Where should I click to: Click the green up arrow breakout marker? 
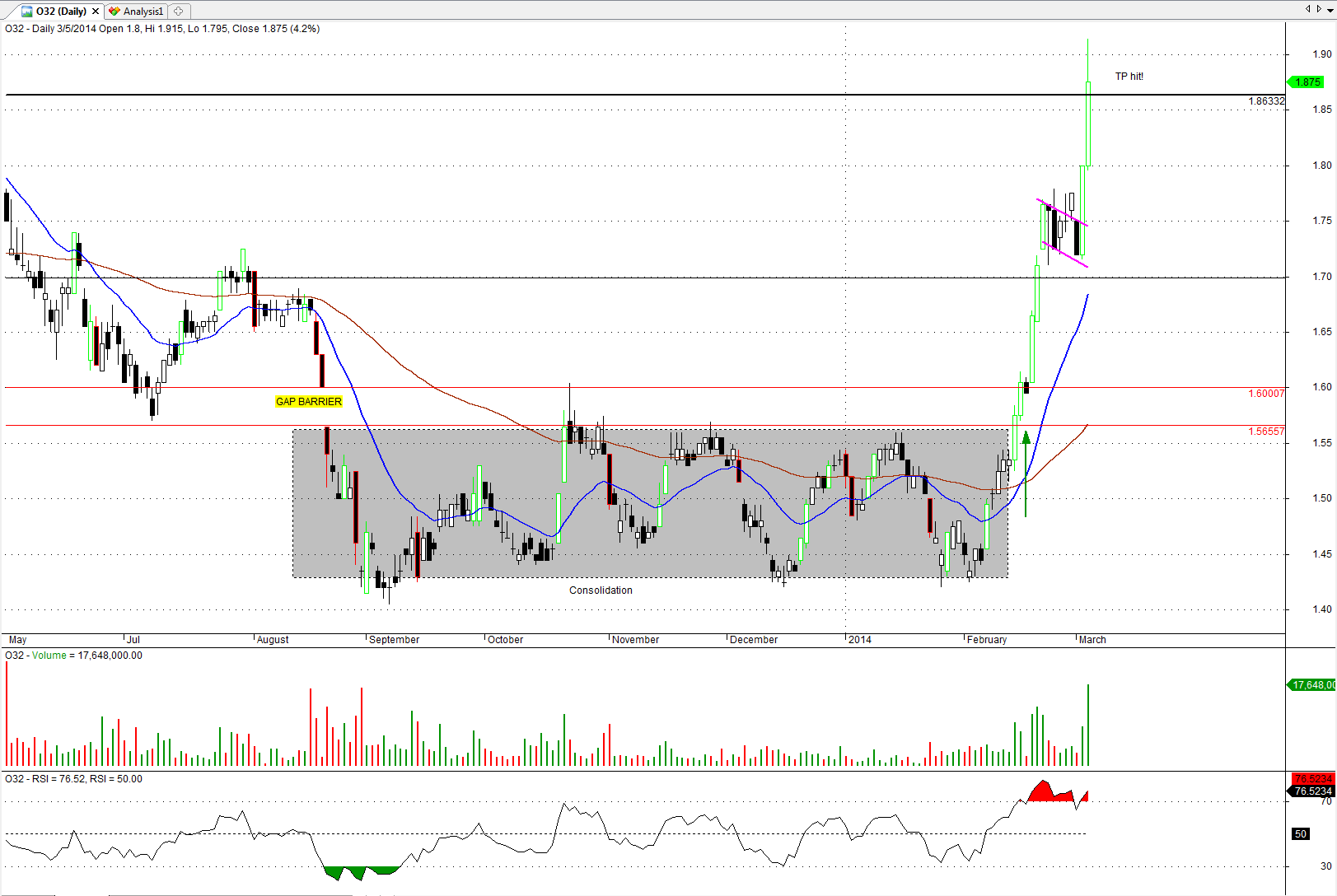(x=1026, y=439)
